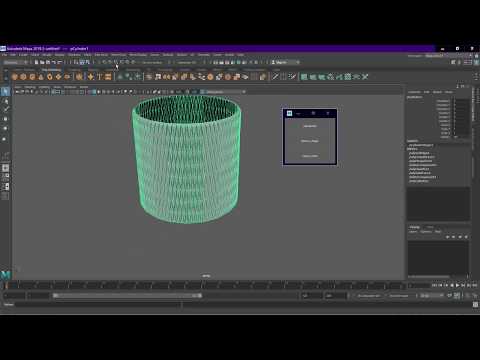Play the animation forwards

[x=458, y=285]
